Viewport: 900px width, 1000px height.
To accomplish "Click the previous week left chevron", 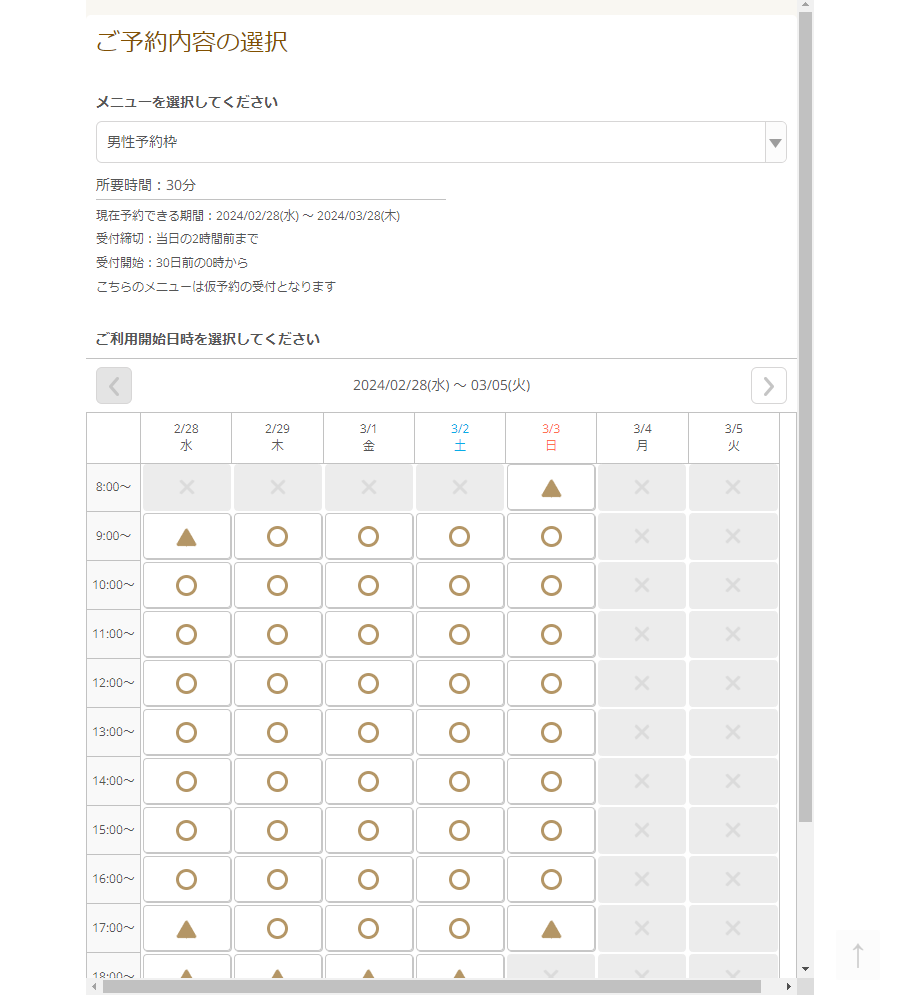I will (x=114, y=386).
